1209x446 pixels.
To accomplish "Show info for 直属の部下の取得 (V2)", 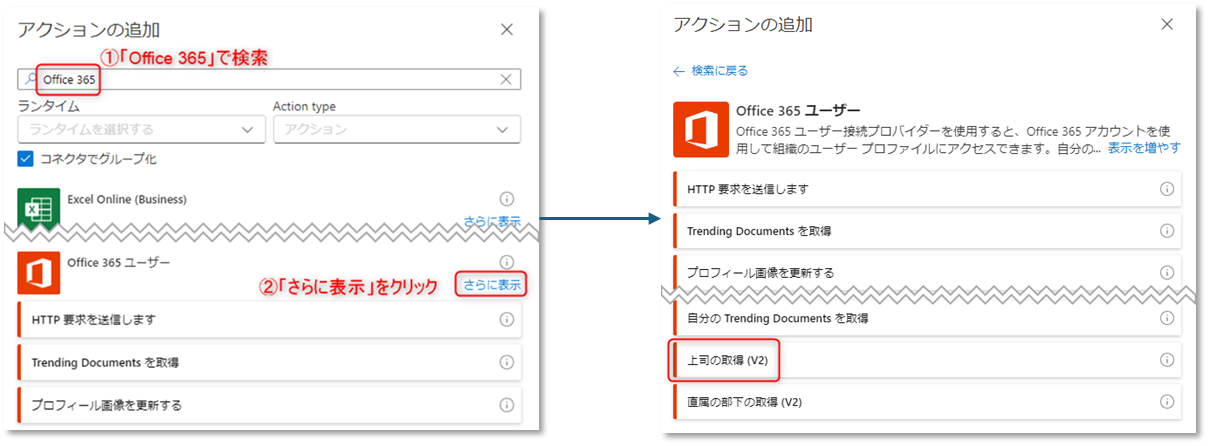I will point(1166,402).
